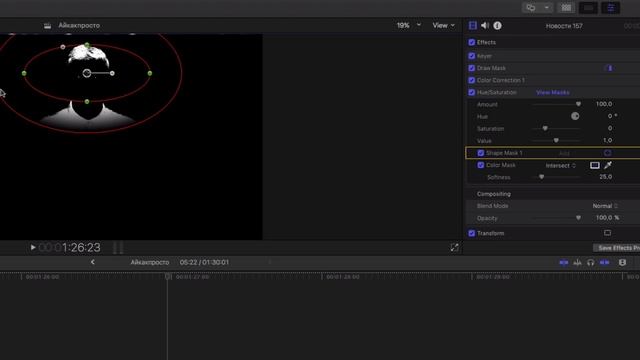
Task: Click Save Effects Preset button
Action: [x=617, y=248]
